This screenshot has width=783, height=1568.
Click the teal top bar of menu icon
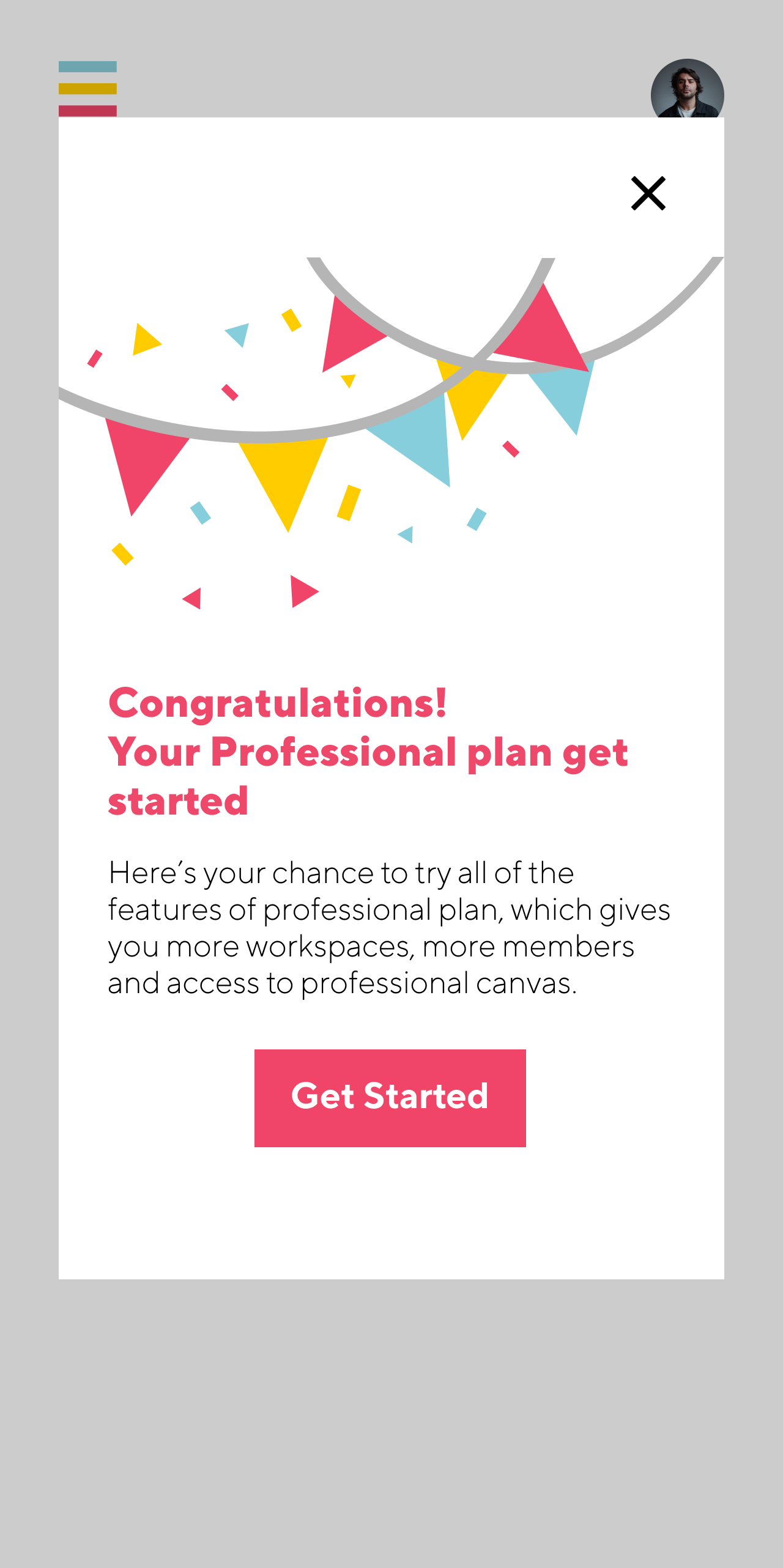(87, 67)
